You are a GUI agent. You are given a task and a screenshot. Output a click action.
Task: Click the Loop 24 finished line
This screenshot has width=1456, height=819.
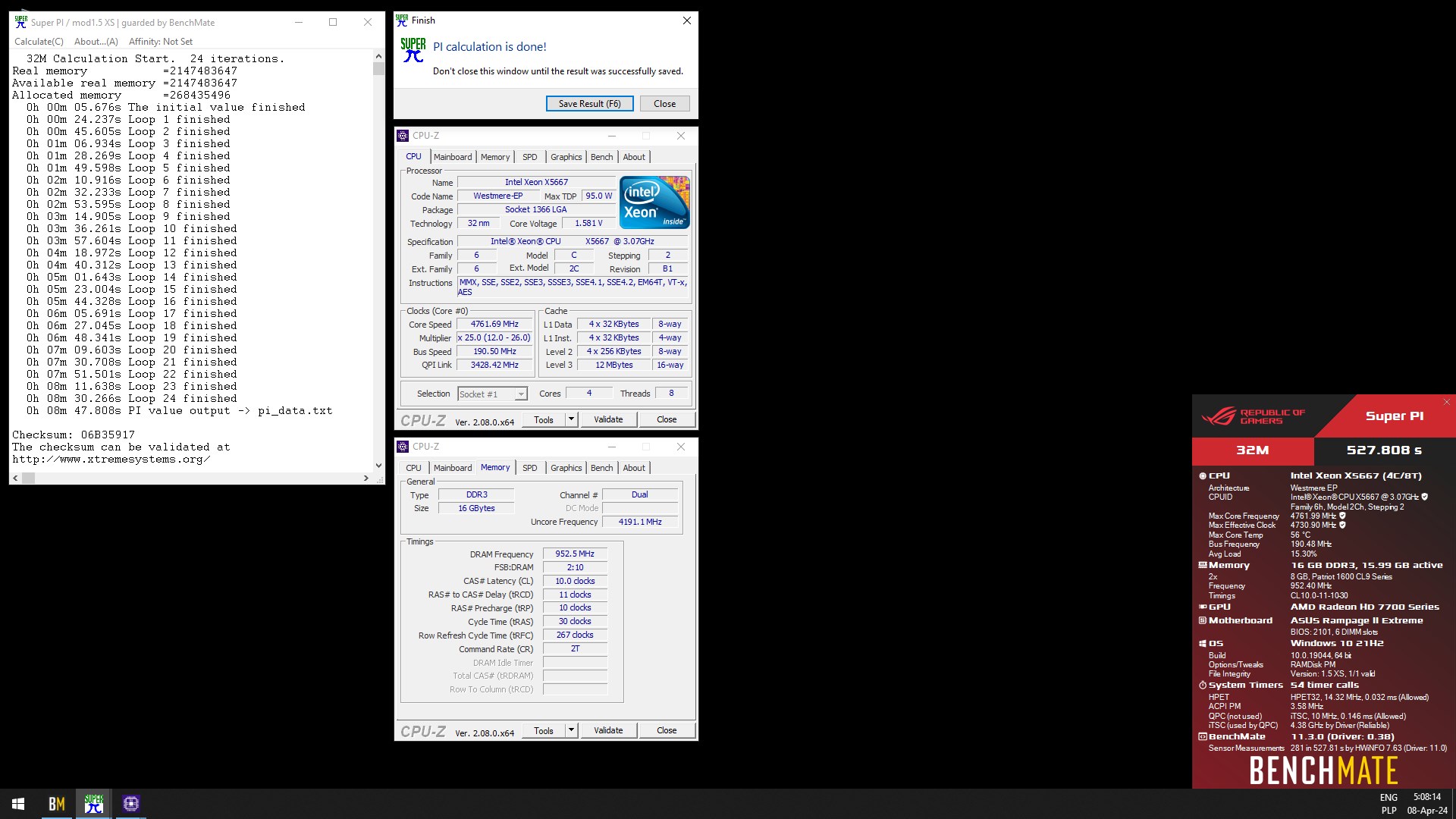click(x=132, y=399)
